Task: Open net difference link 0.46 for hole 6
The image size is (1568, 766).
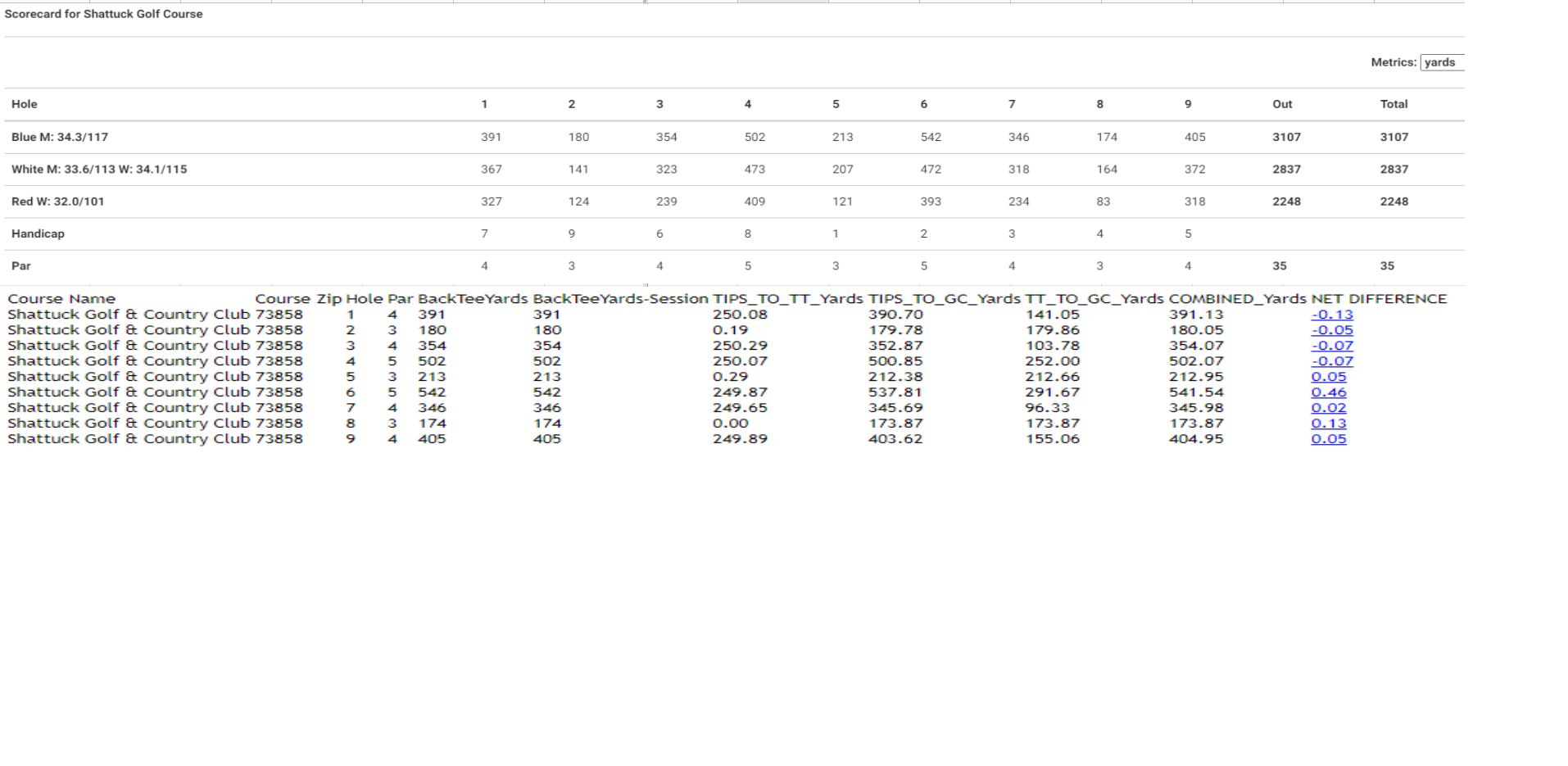Action: click(x=1329, y=392)
